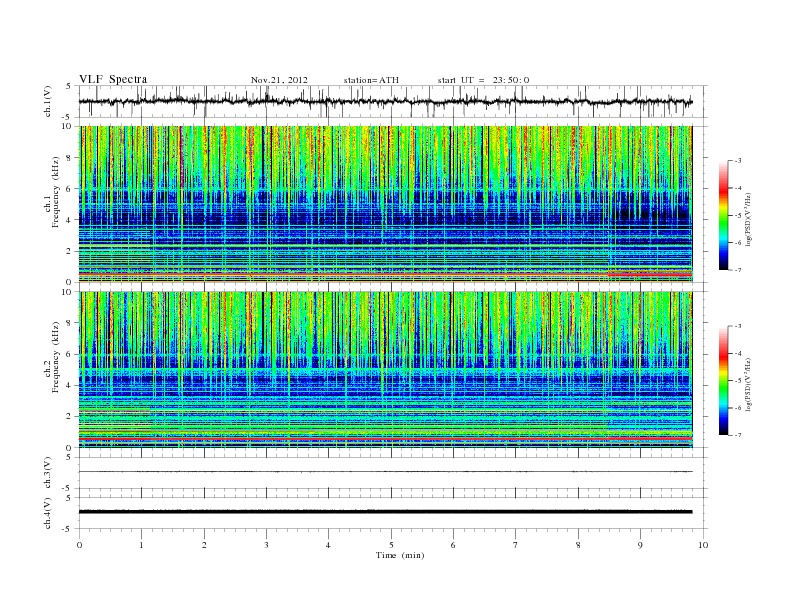Click the "ch.3(V)" axis label
The image size is (792, 612).
coord(48,473)
